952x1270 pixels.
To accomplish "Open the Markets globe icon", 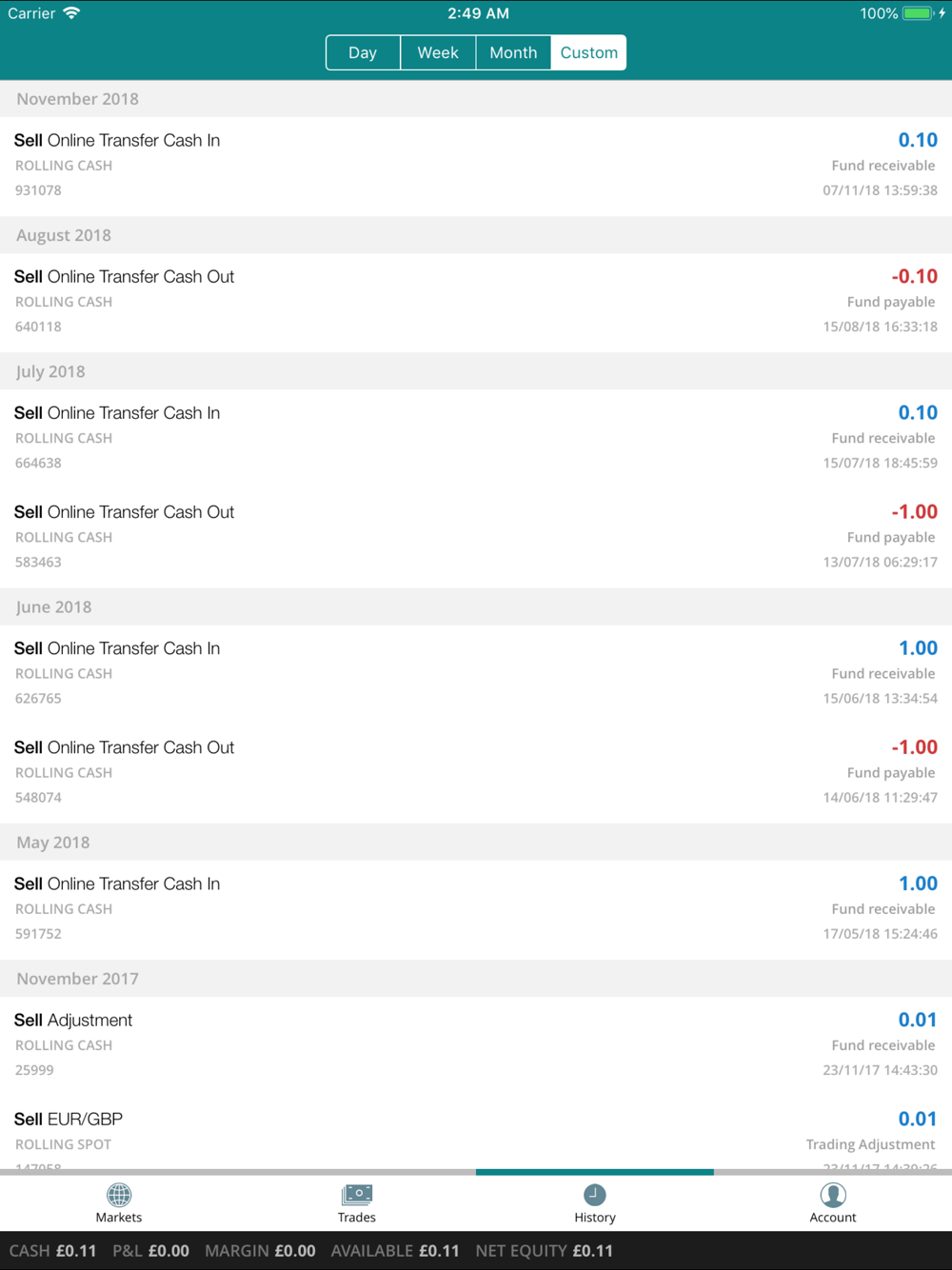I will click(x=119, y=1196).
